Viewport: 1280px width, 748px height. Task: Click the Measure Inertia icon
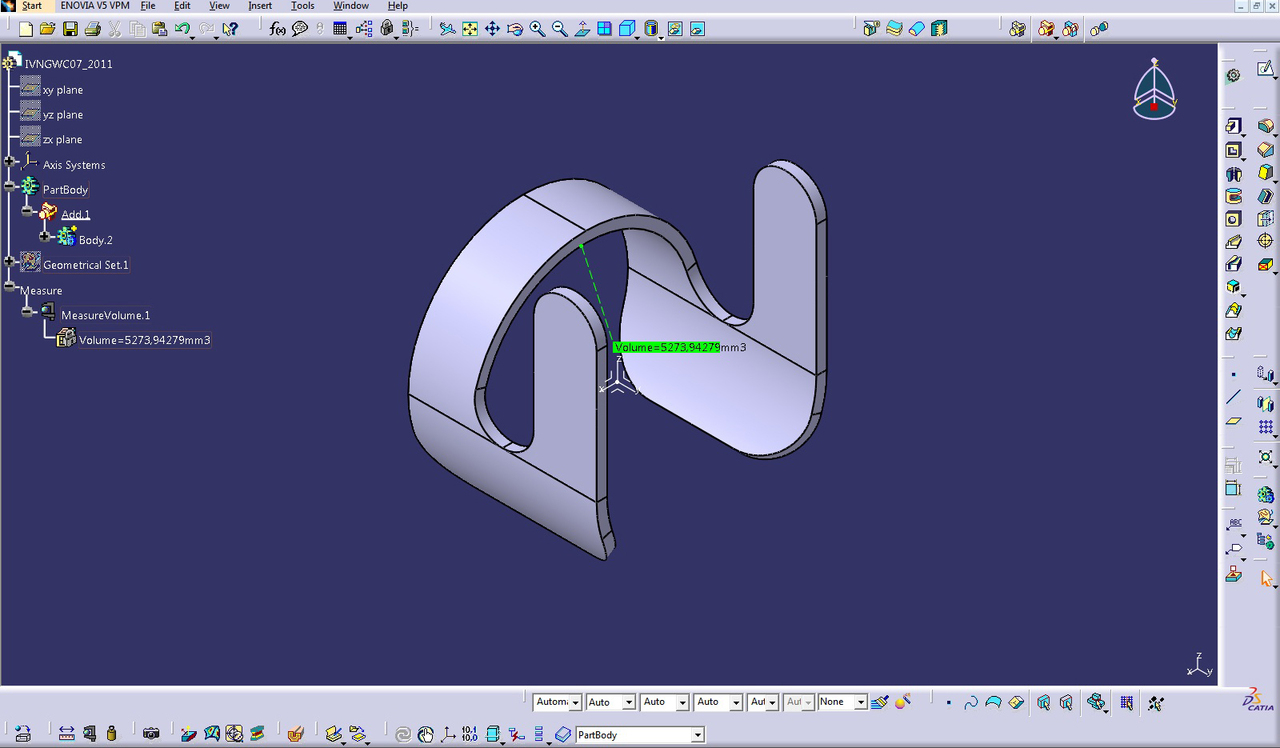click(x=111, y=734)
